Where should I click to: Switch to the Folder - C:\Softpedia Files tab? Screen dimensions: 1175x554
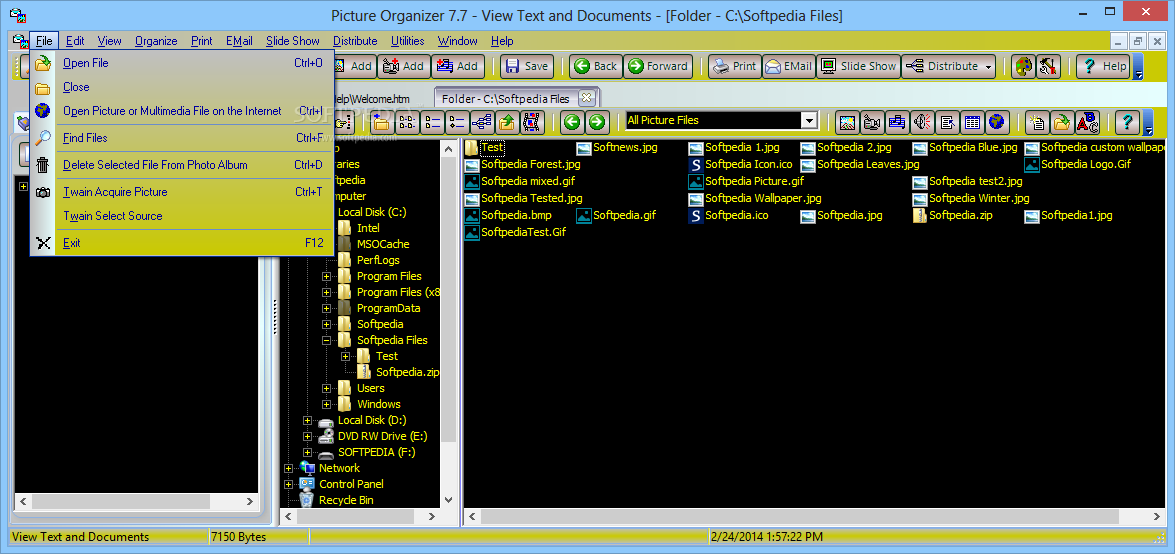(506, 98)
